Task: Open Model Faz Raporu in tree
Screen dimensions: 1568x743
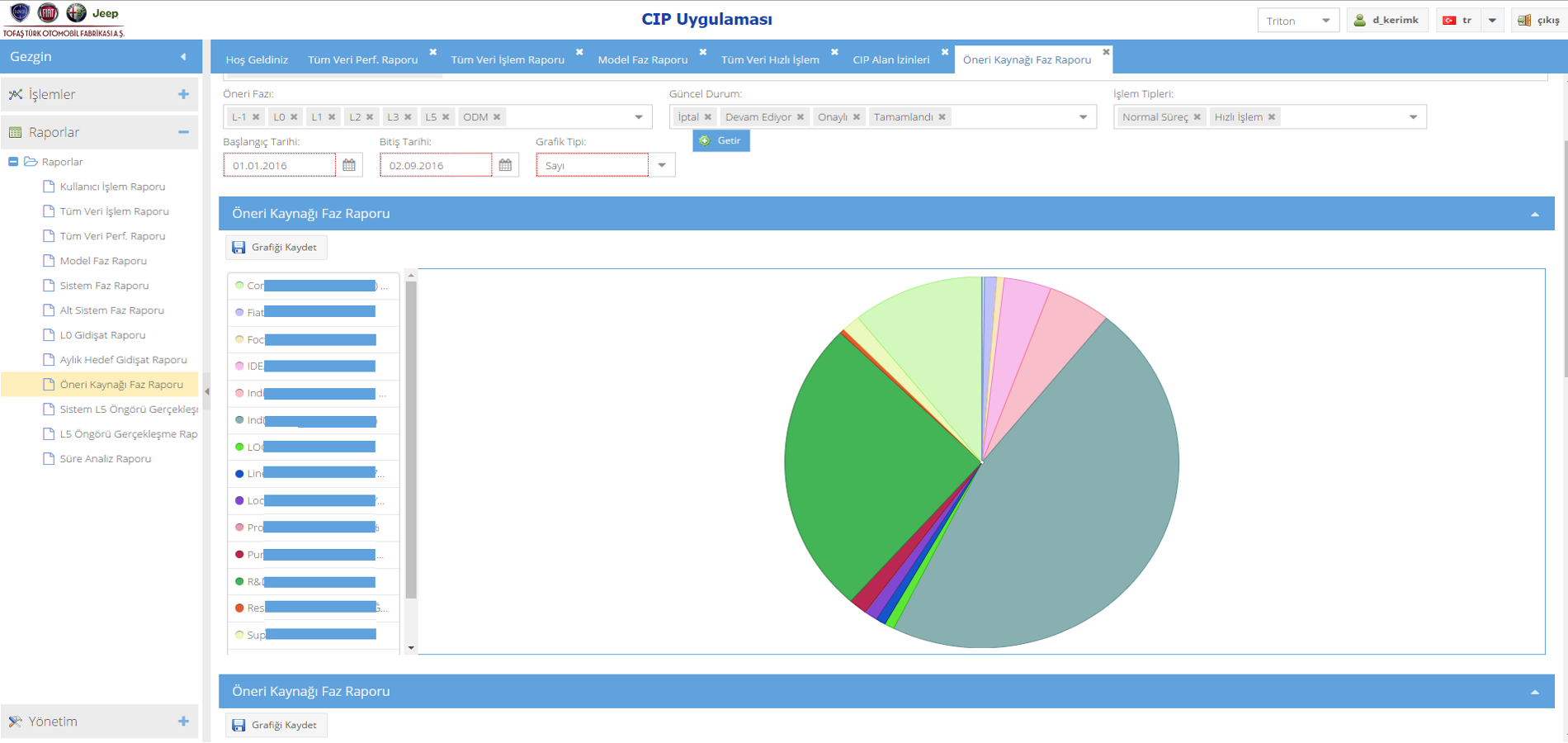Action: pos(103,261)
